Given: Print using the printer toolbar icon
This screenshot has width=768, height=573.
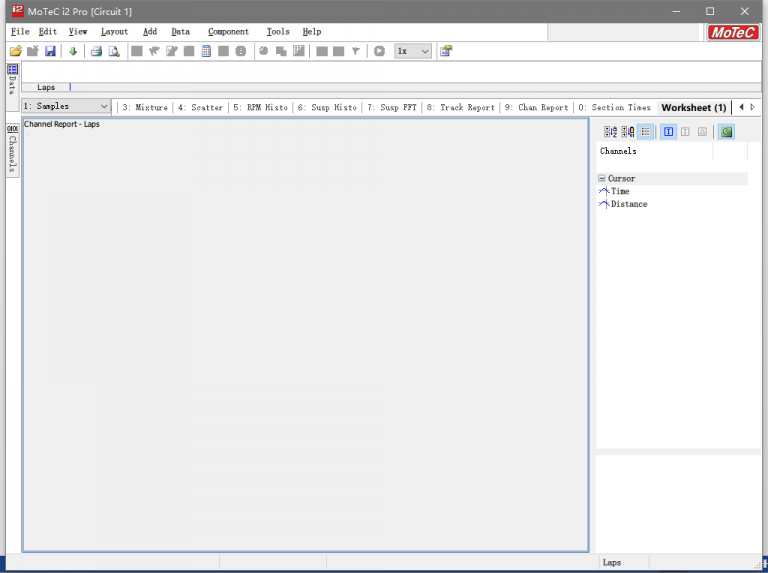Looking at the screenshot, I should tap(96, 51).
